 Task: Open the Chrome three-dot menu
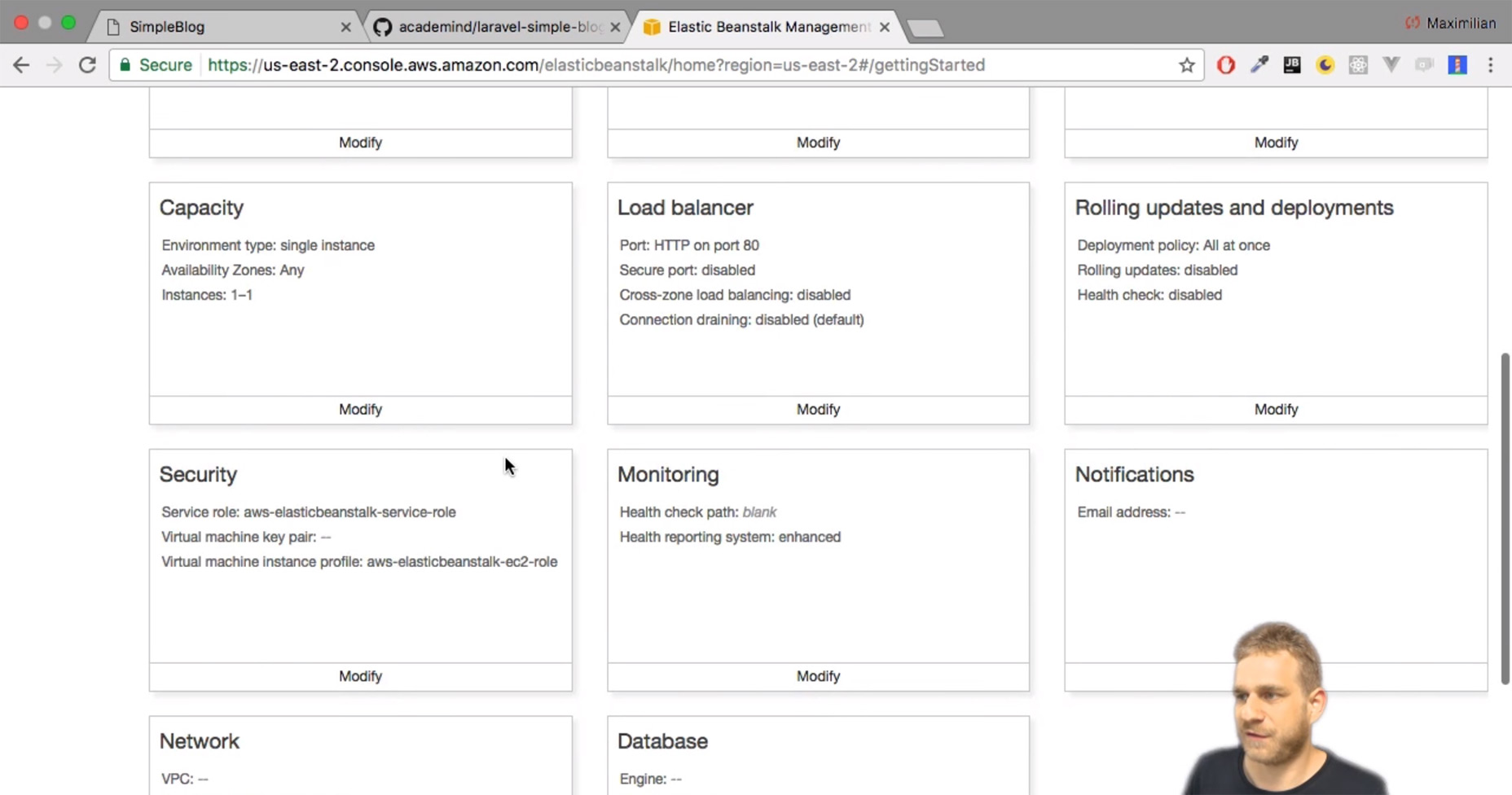pos(1491,65)
